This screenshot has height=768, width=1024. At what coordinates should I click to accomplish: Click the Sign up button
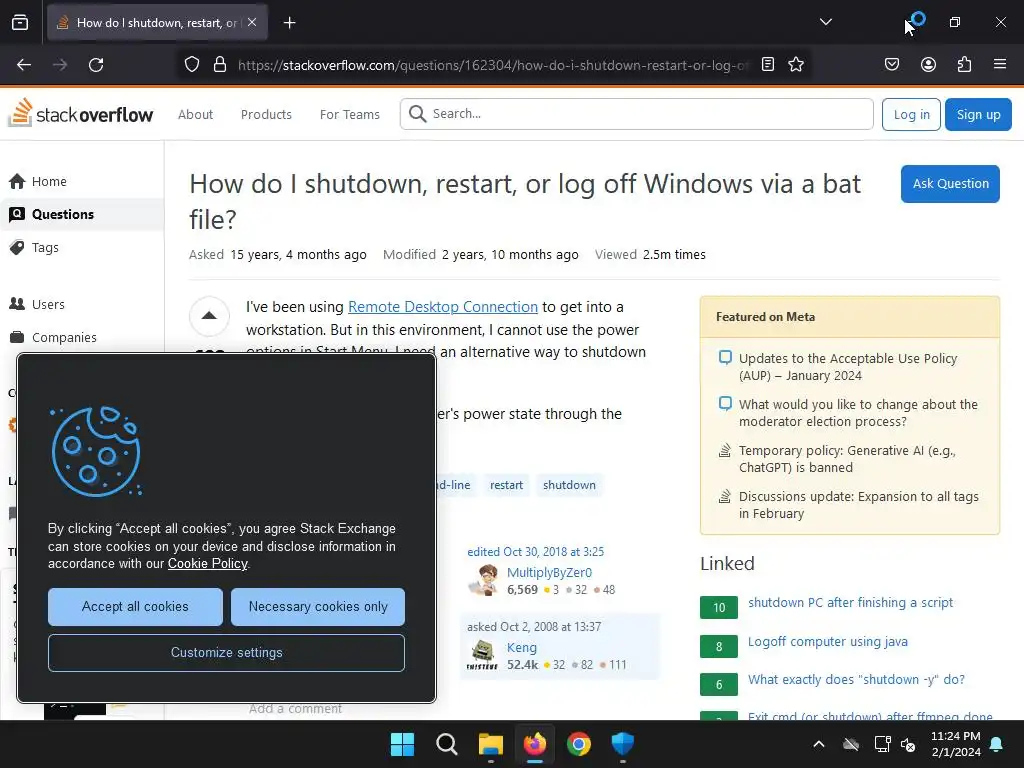[978, 114]
